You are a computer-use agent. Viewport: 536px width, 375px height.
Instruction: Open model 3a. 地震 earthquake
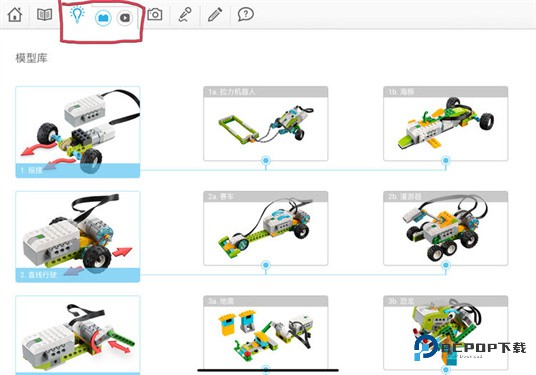click(x=266, y=333)
